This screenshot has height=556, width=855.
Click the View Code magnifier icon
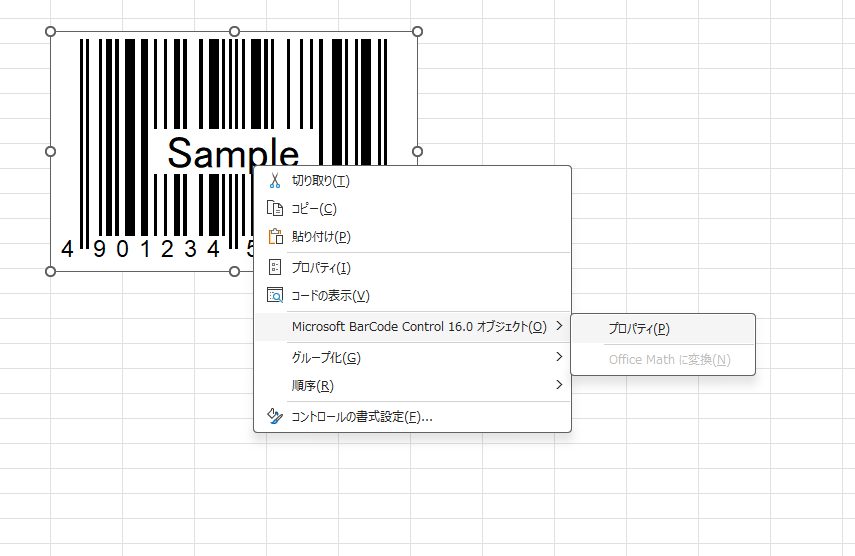(275, 295)
